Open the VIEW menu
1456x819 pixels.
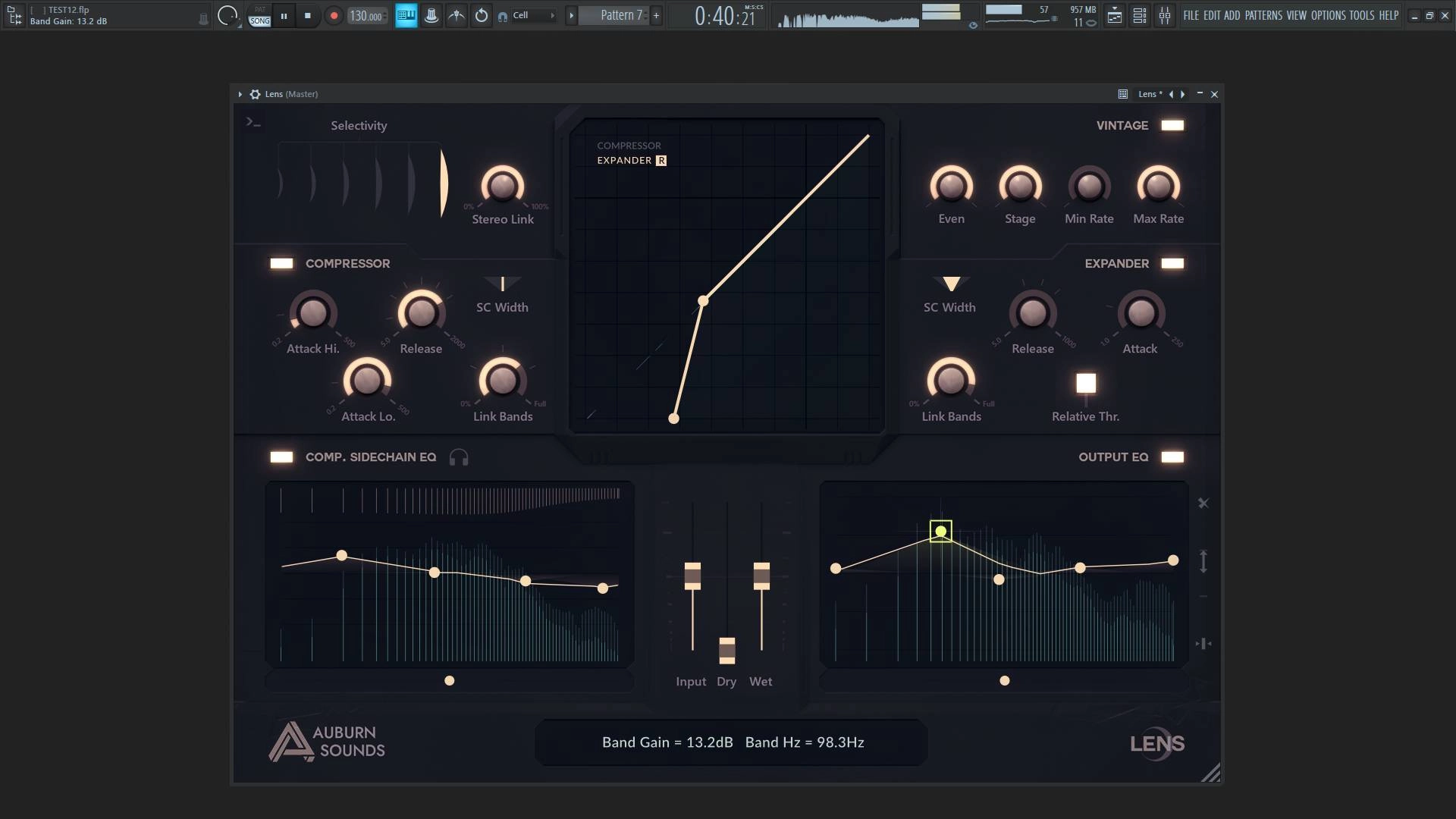coord(1297,15)
